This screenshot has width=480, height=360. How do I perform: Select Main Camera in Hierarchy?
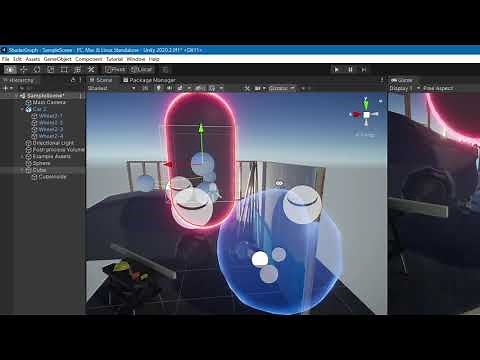coord(49,102)
